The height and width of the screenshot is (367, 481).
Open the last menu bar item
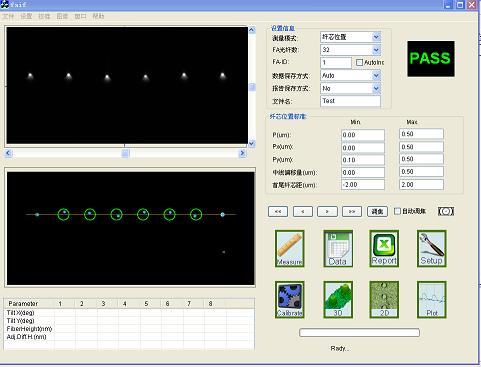pos(98,16)
